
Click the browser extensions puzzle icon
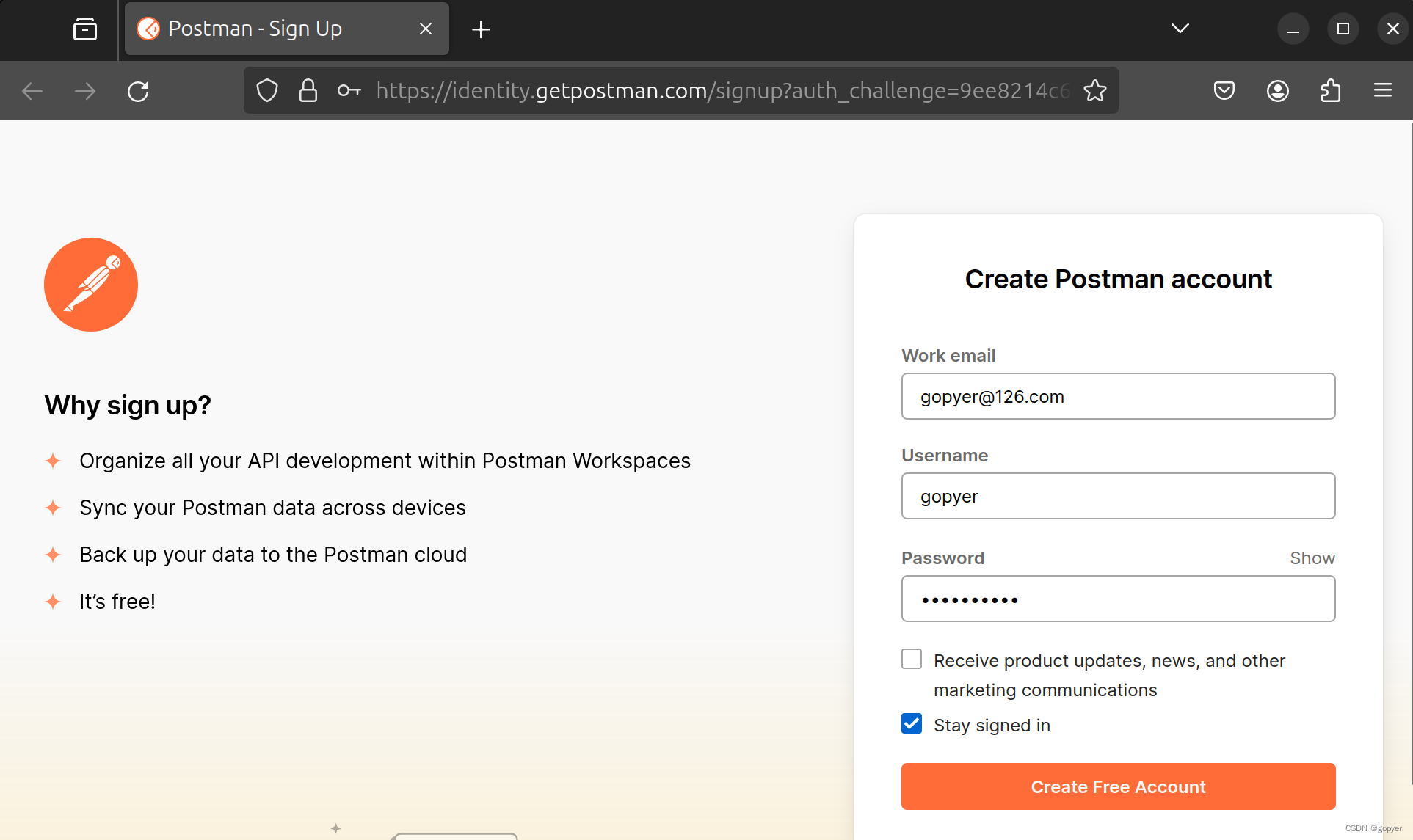click(x=1331, y=90)
